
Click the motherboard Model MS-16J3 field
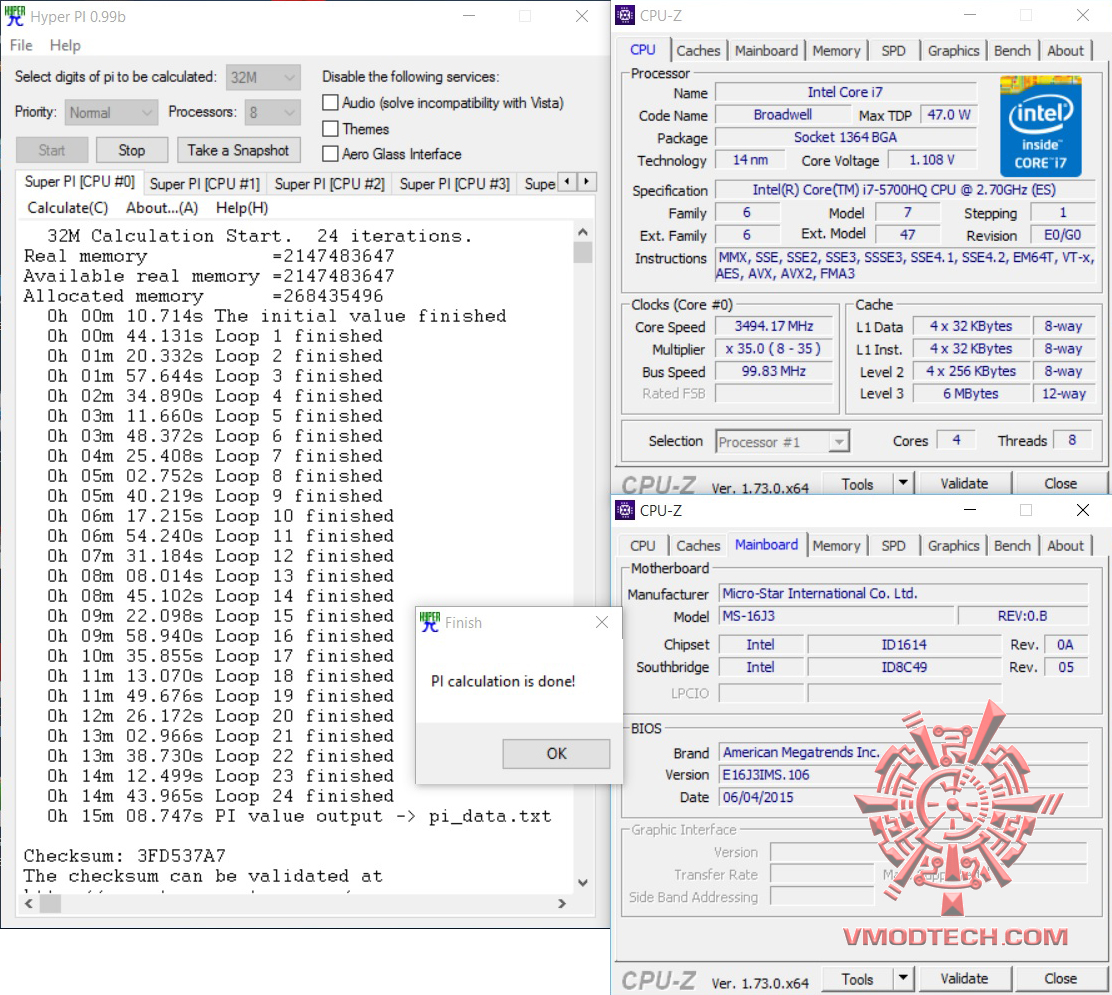pos(836,616)
